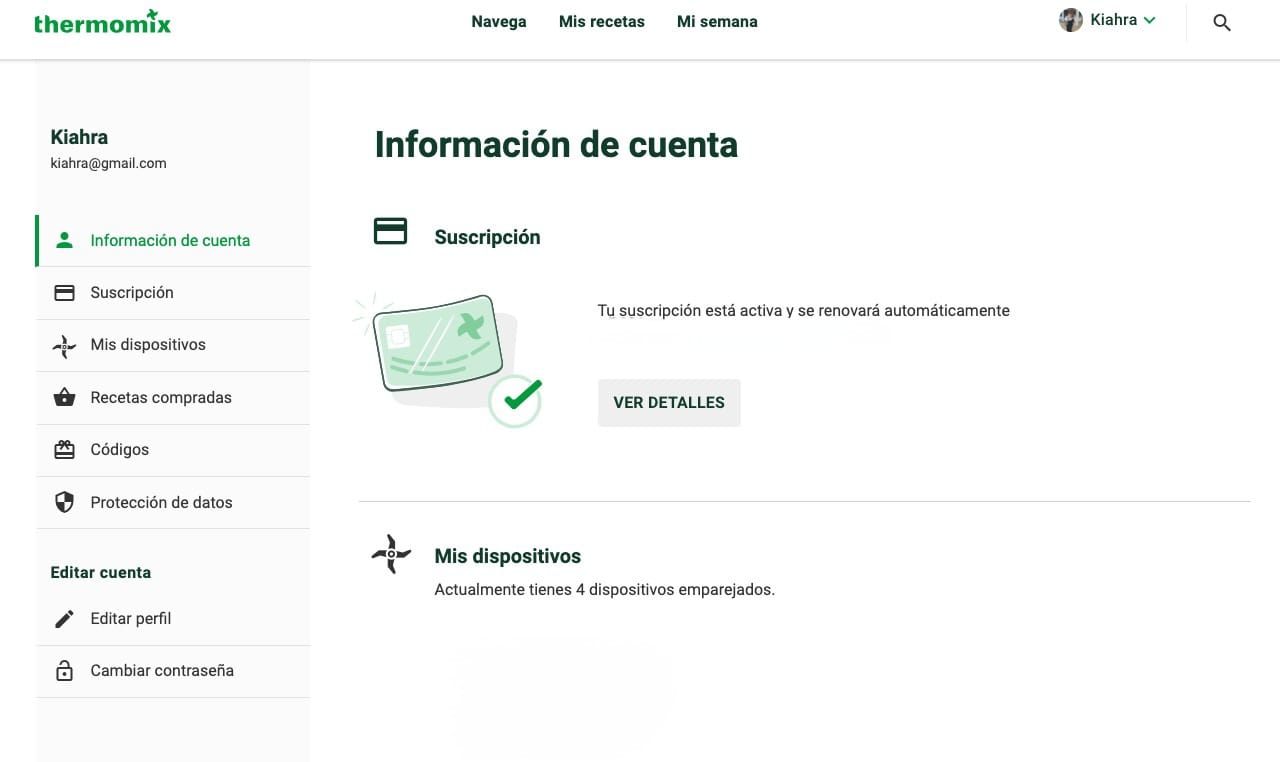Click the Thermomix logo

102,21
